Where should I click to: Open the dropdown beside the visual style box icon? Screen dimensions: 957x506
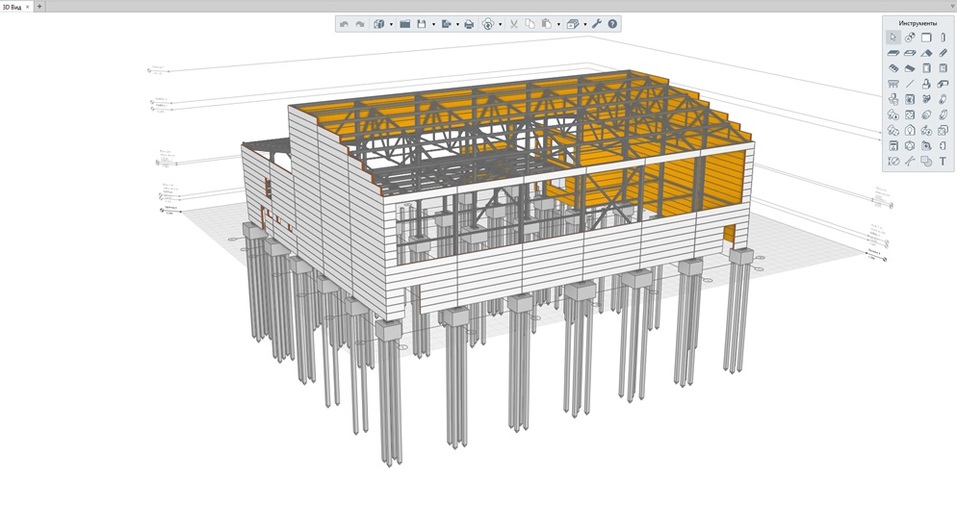pyautogui.click(x=585, y=24)
